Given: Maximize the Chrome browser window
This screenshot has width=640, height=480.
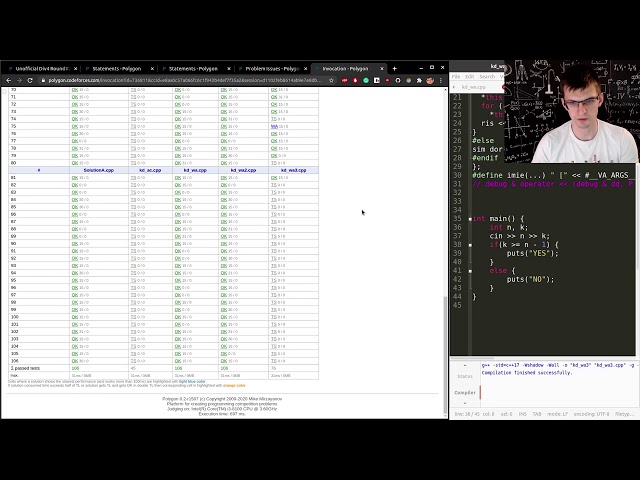Looking at the screenshot, I should pos(432,68).
